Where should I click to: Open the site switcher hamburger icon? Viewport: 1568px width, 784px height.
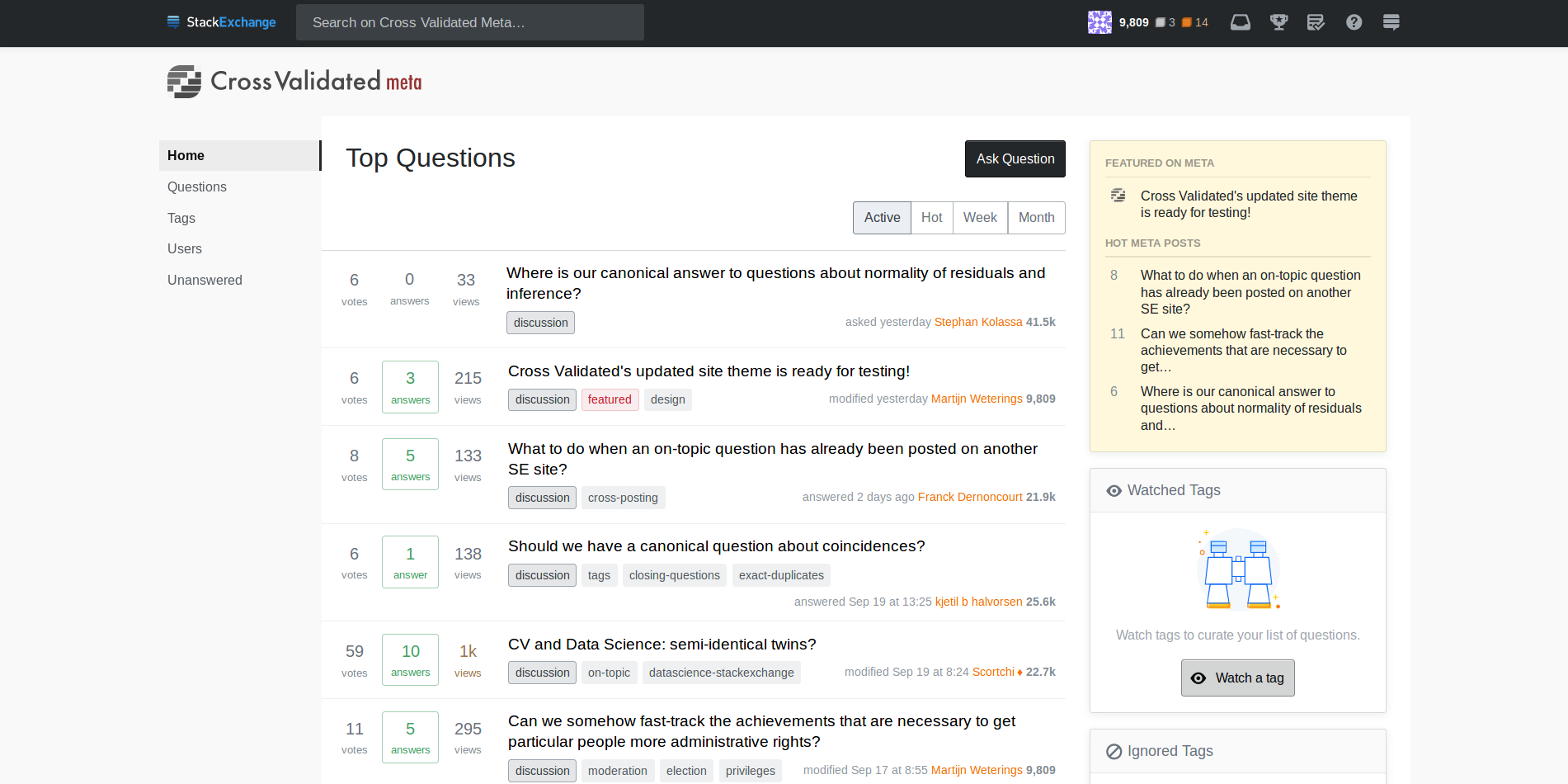pos(1391,22)
